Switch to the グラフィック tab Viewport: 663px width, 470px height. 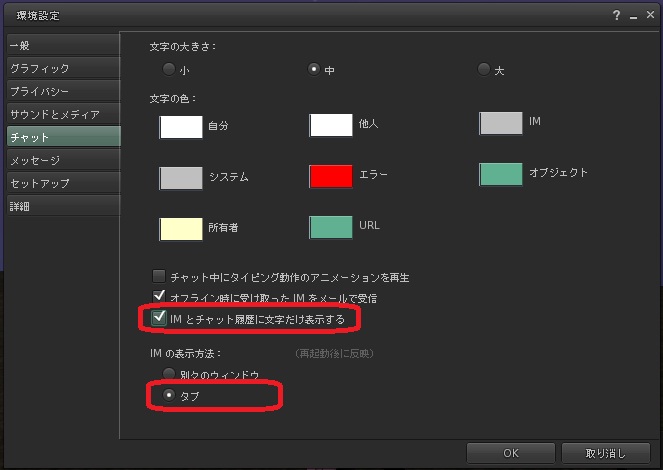click(60, 69)
